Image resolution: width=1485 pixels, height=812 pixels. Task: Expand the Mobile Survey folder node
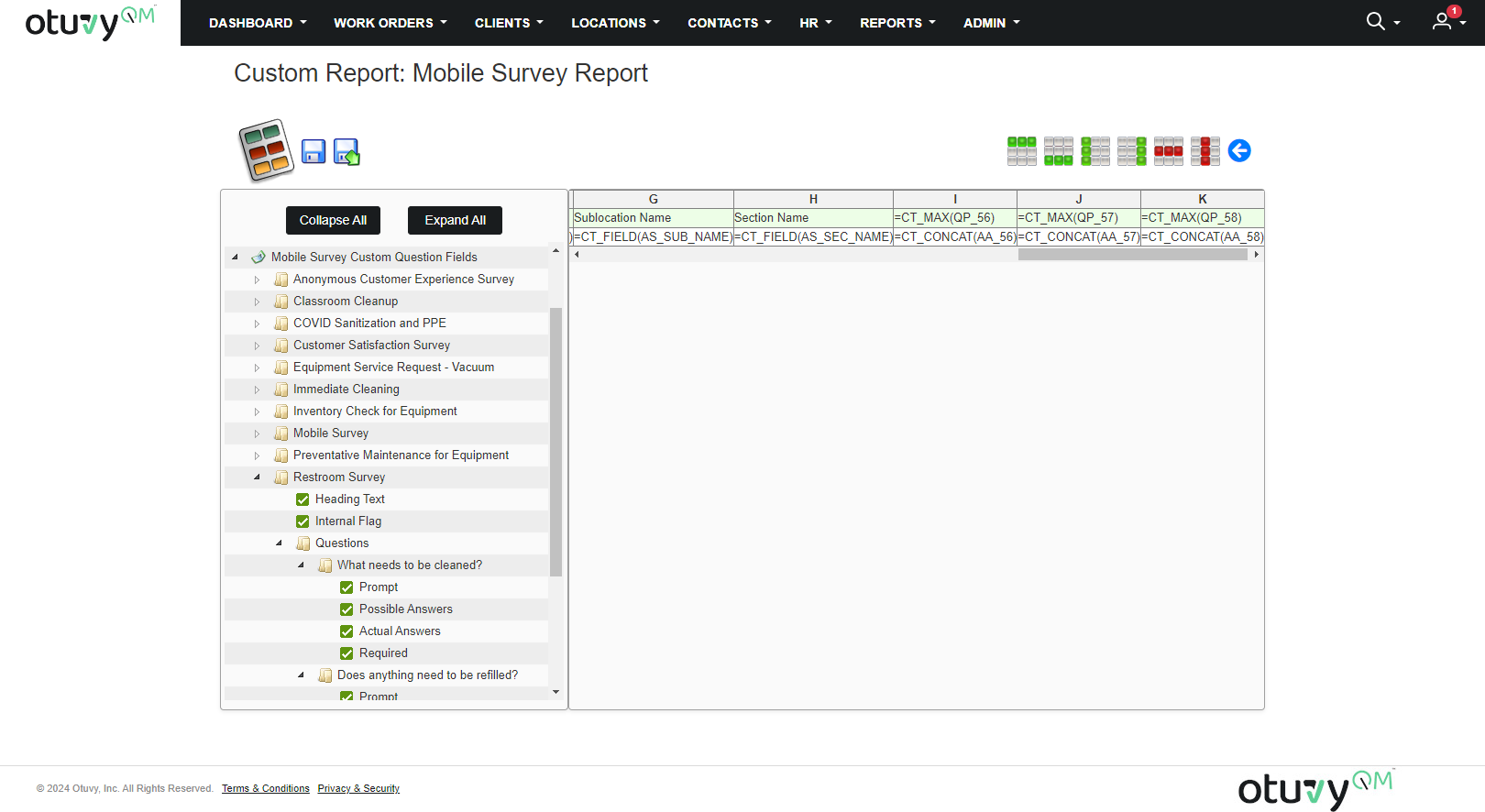tap(257, 433)
